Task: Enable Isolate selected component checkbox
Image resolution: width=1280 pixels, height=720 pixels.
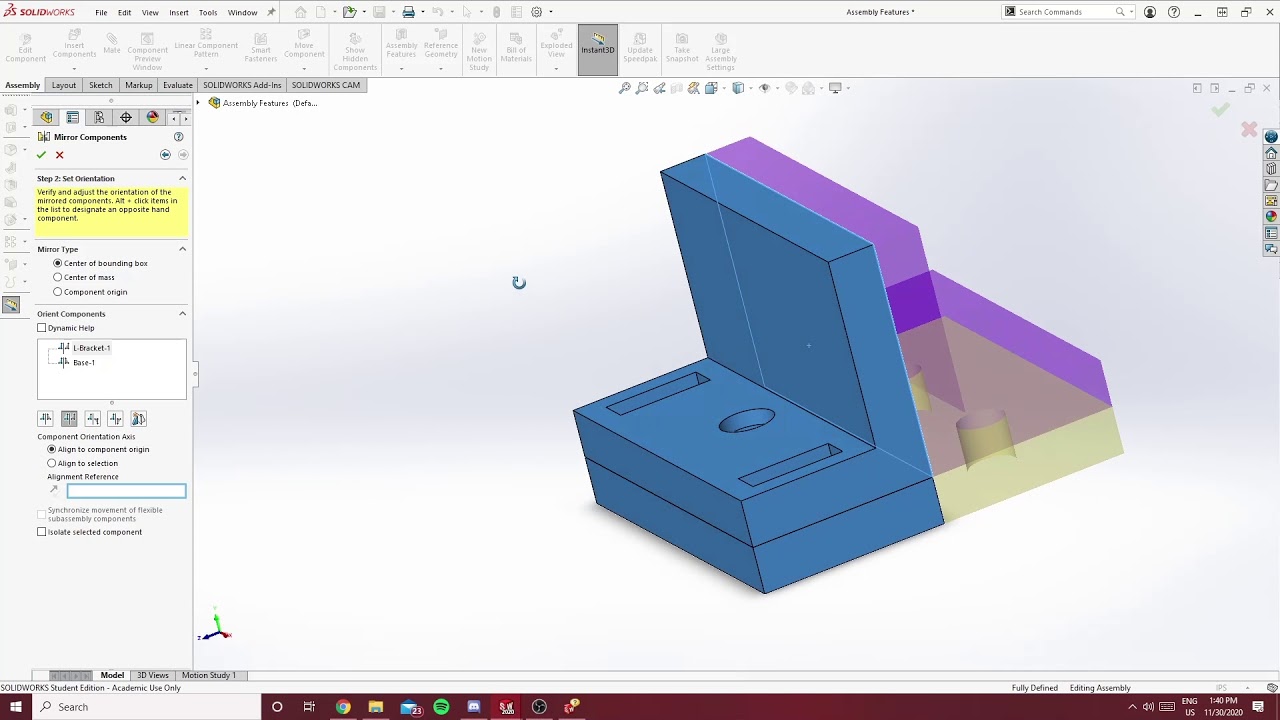Action: pos(42,532)
